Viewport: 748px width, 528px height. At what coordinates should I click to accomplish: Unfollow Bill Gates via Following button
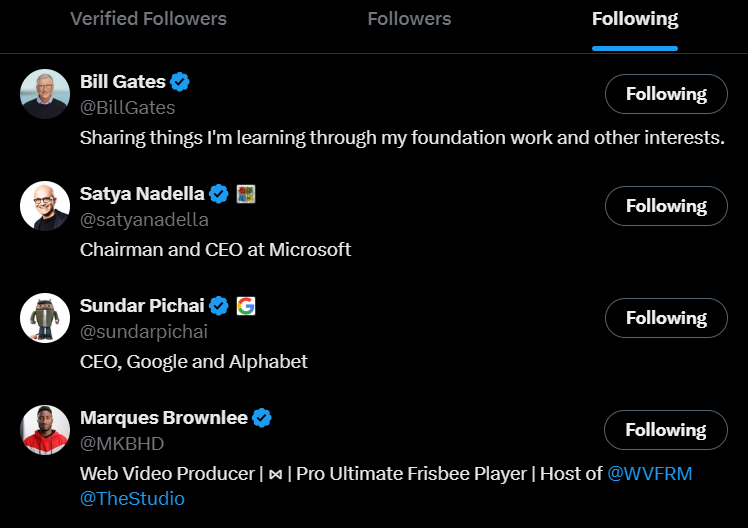(x=666, y=94)
